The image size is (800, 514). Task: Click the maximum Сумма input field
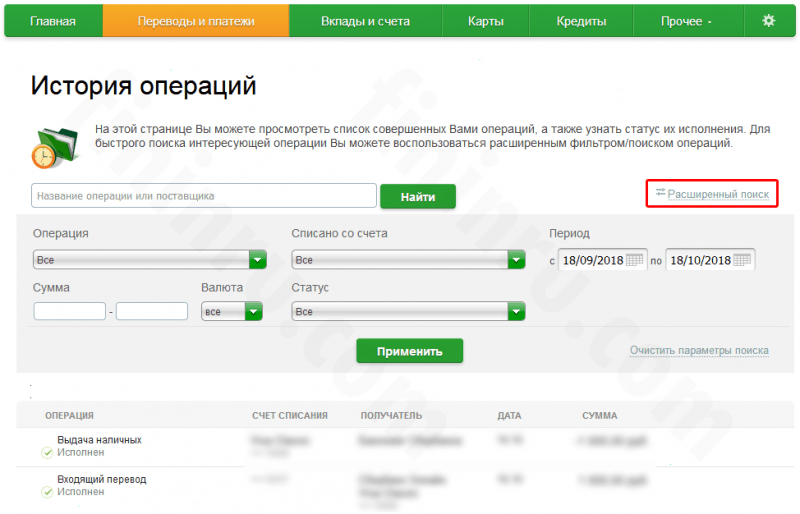(152, 311)
